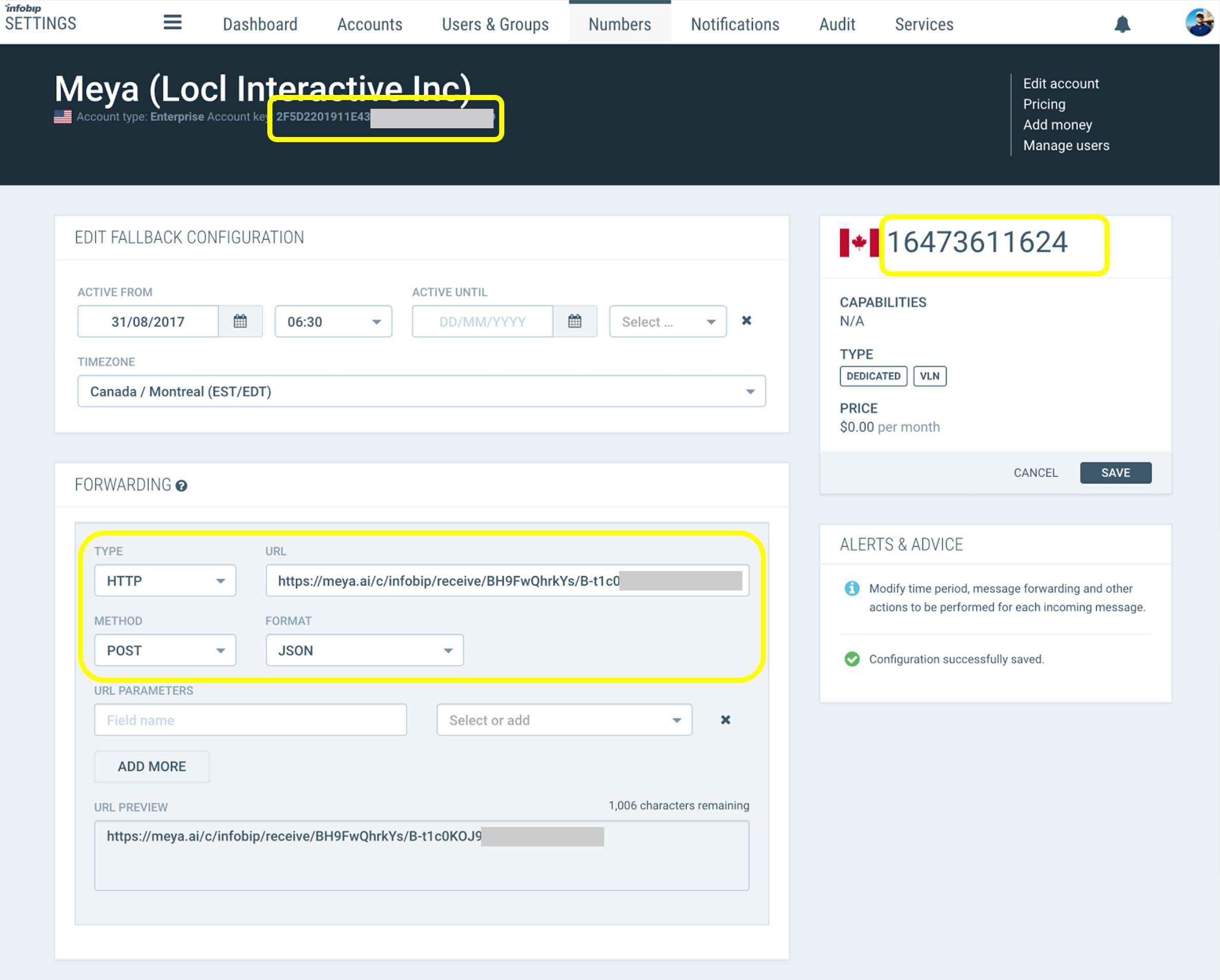Remove the URL parameter row with X
Screen dimensions: 1220x980
[725, 720]
